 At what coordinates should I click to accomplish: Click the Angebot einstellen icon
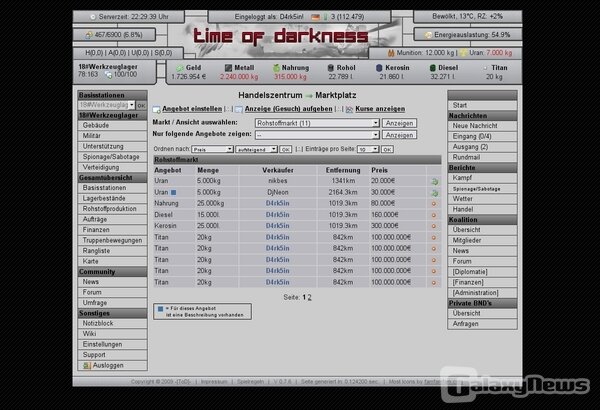(x=156, y=109)
